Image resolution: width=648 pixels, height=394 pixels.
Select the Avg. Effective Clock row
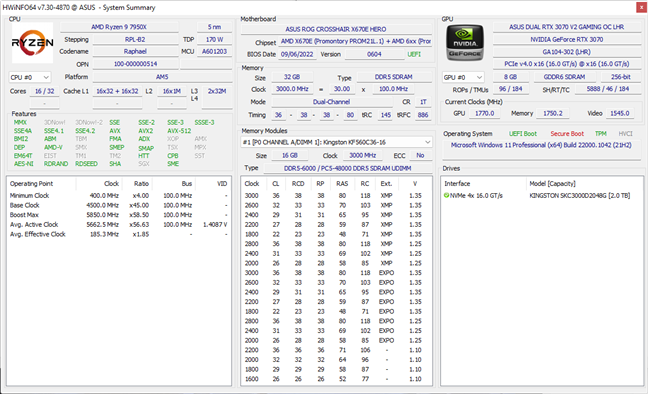(x=119, y=234)
